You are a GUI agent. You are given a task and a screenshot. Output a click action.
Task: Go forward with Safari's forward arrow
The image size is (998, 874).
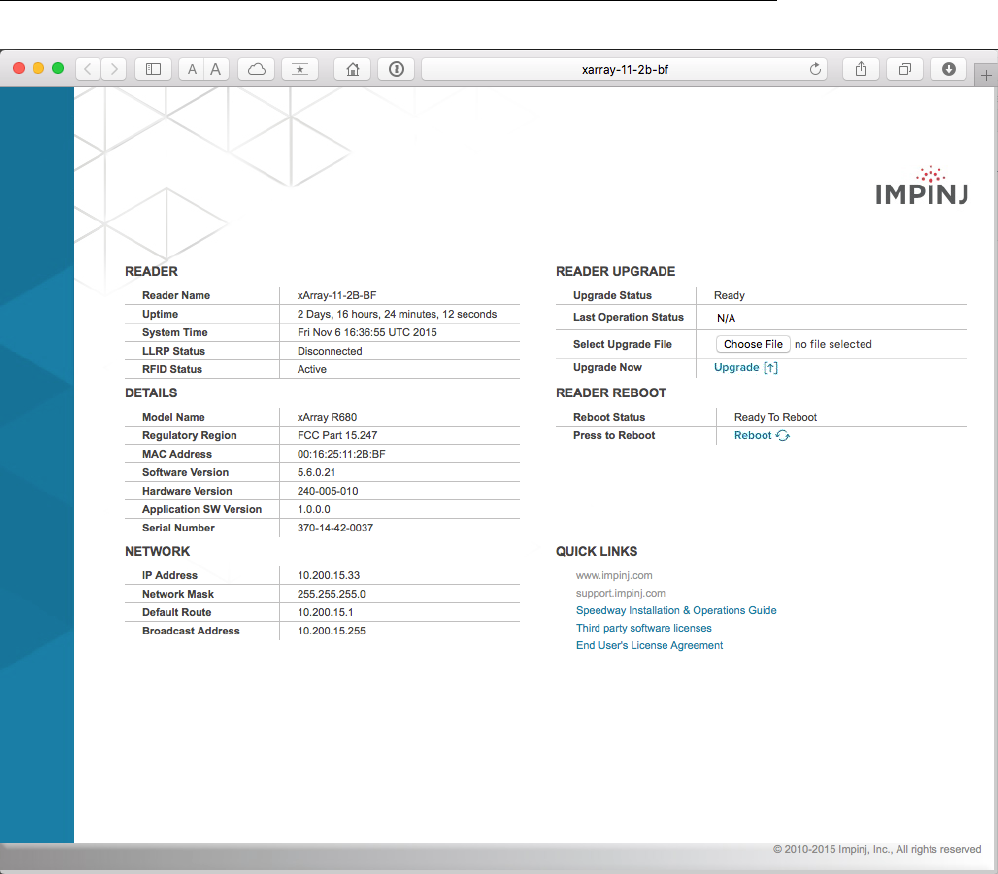(x=114, y=69)
